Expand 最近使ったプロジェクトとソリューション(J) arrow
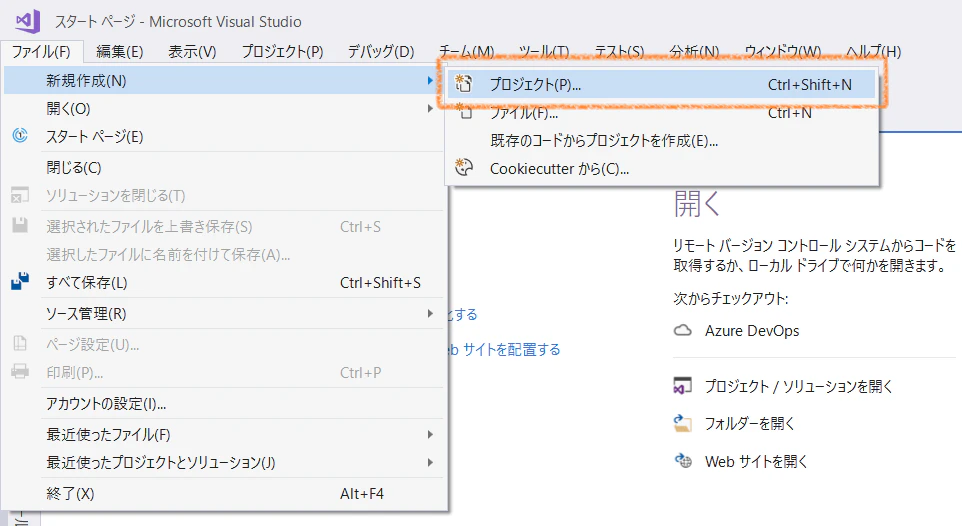The image size is (962, 526). [430, 462]
